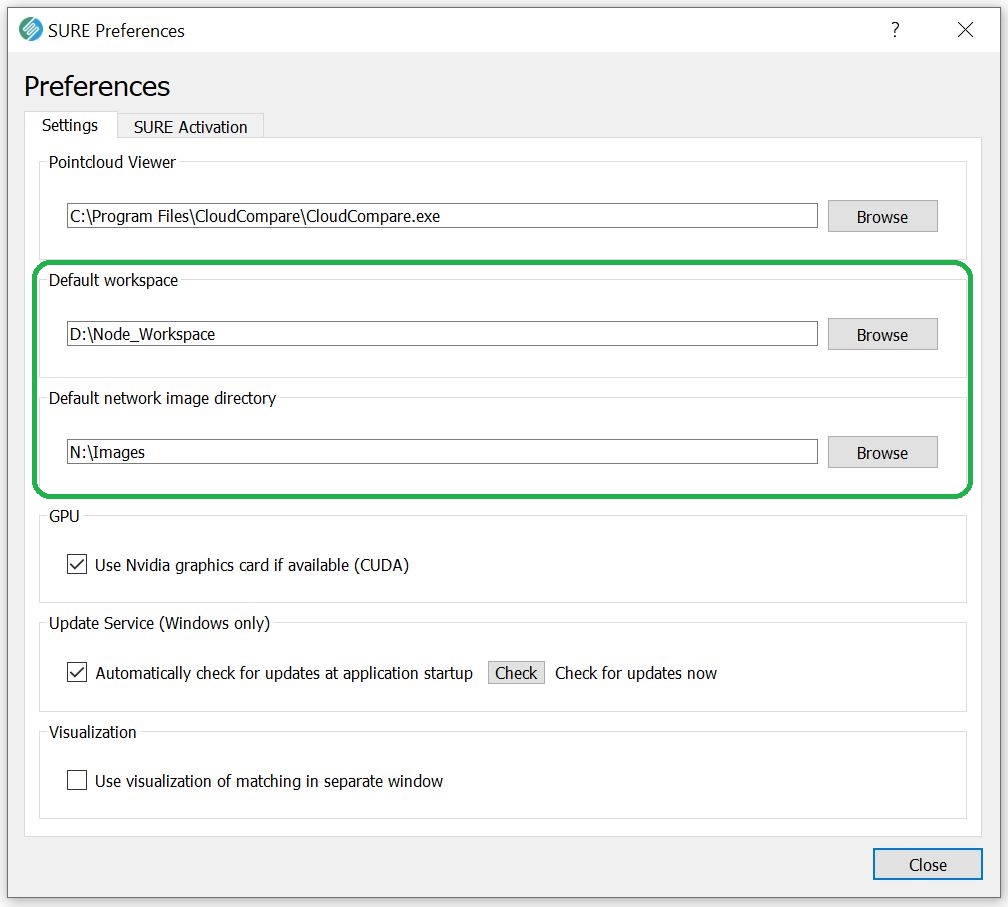This screenshot has width=1008, height=907.
Task: Enable visualization of matching in separate window
Action: (x=77, y=780)
